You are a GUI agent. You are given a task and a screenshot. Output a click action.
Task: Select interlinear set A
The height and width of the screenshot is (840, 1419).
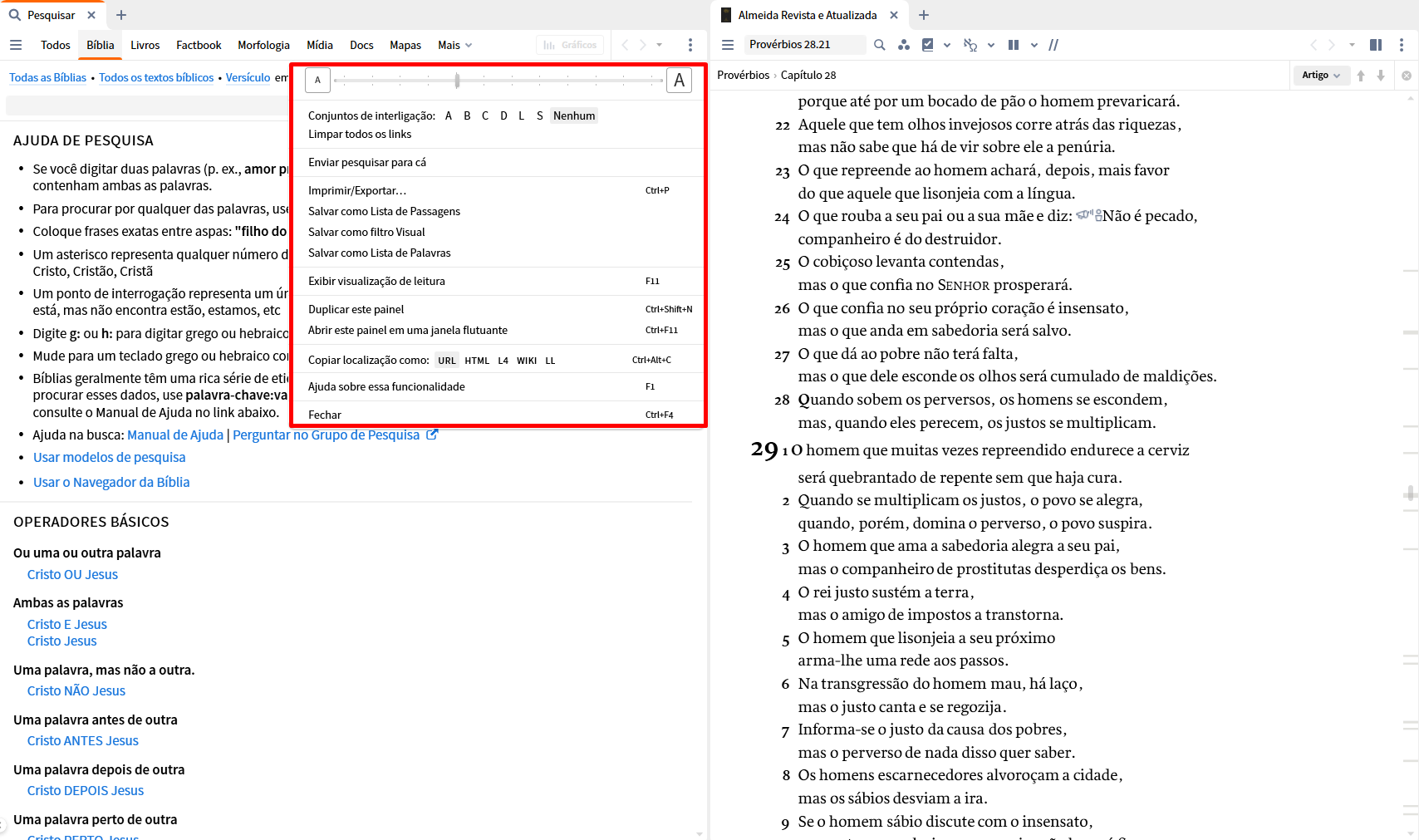(x=449, y=115)
